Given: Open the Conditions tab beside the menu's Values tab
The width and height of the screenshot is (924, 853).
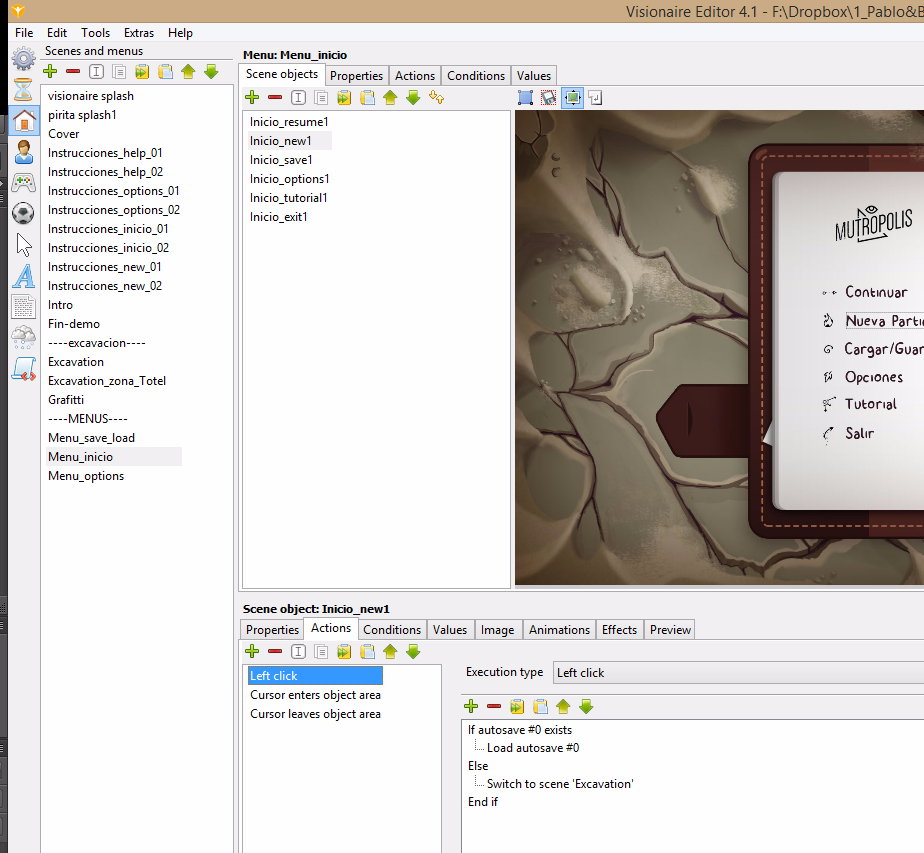Looking at the screenshot, I should click(476, 76).
